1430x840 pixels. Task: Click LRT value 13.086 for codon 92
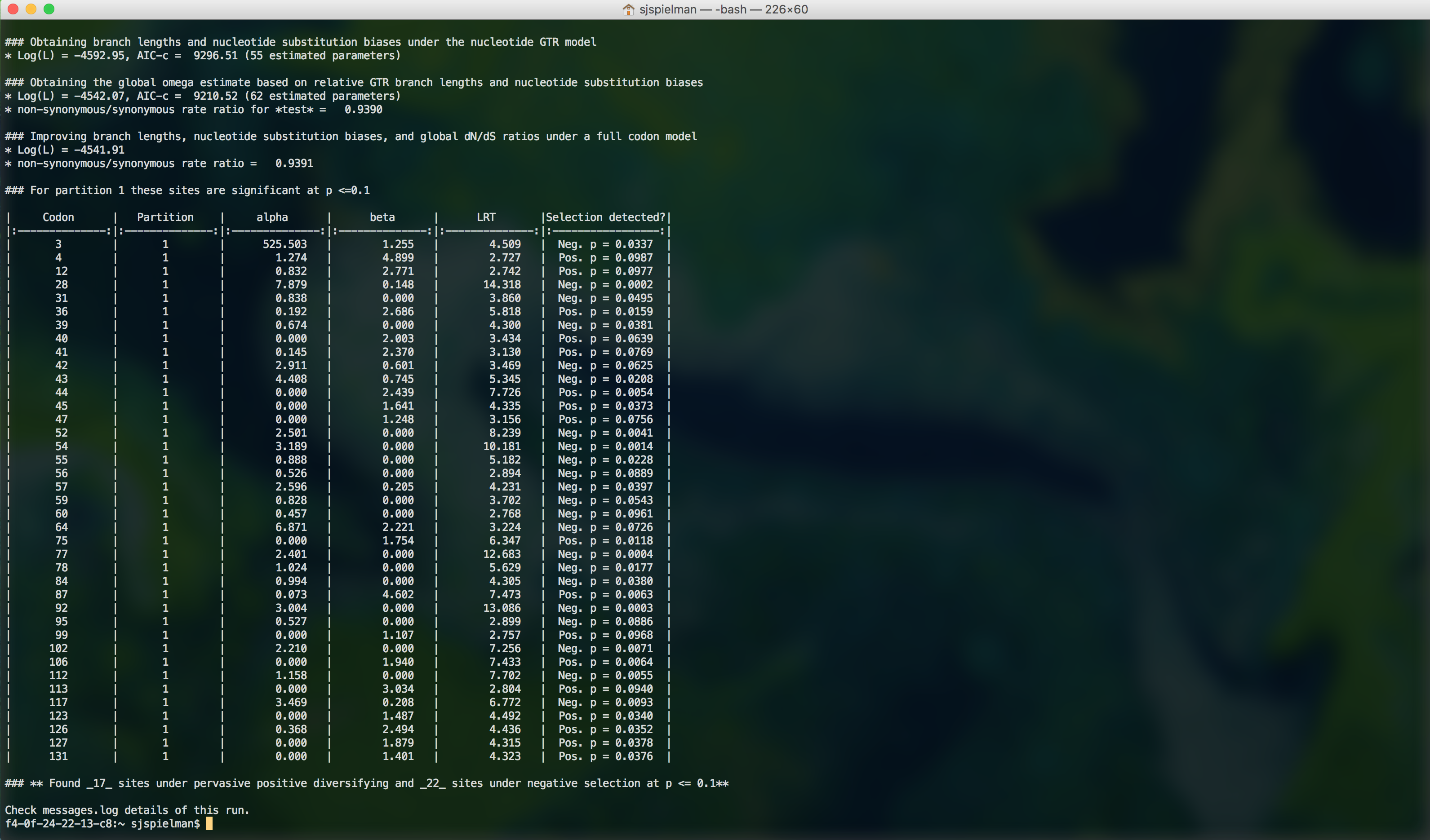pyautogui.click(x=502, y=608)
